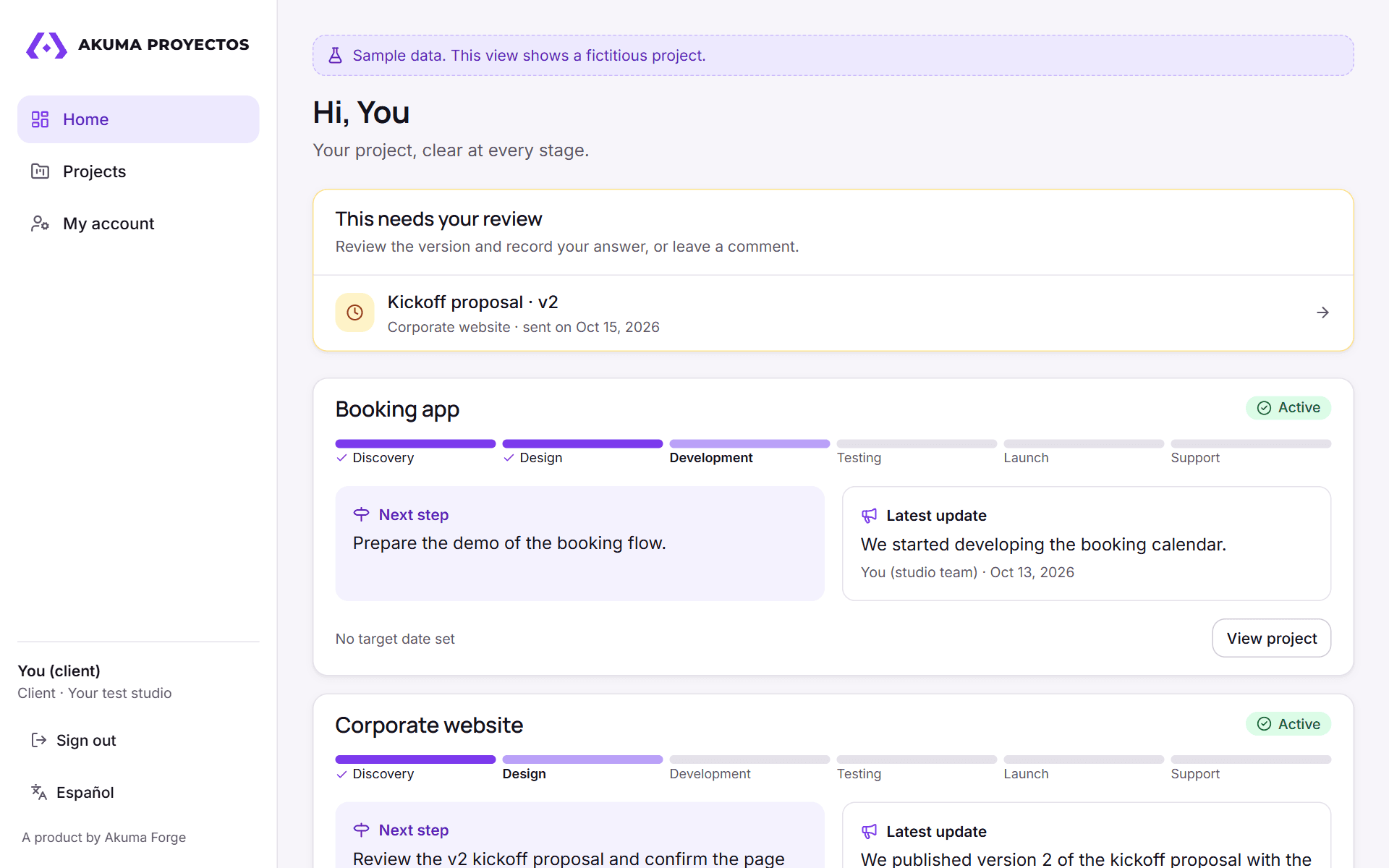This screenshot has height=868, width=1389.
Task: Click Booking app's Latest update megaphone icon
Action: (869, 516)
